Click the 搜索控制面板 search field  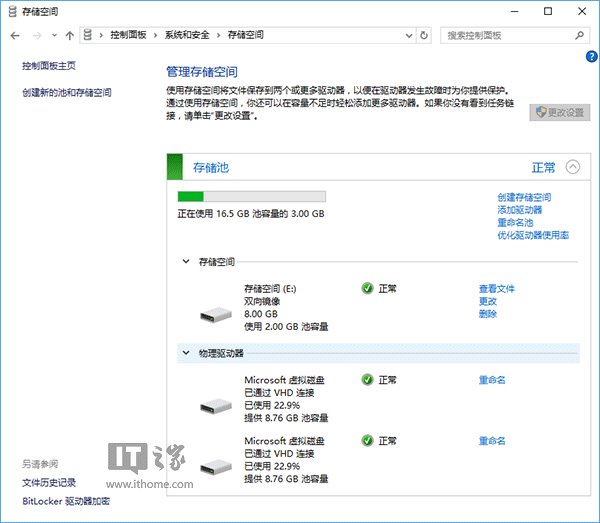click(x=505, y=35)
